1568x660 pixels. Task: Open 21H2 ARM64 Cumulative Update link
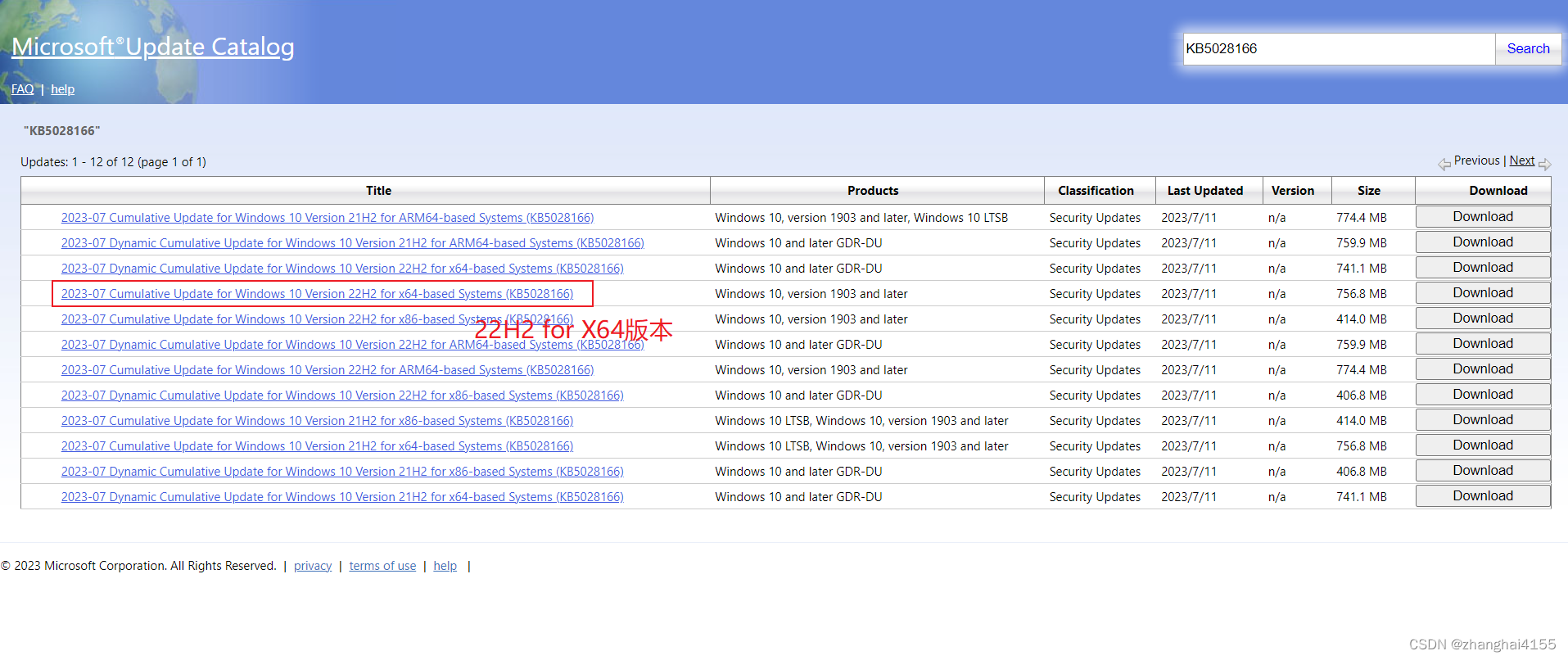pyautogui.click(x=328, y=218)
